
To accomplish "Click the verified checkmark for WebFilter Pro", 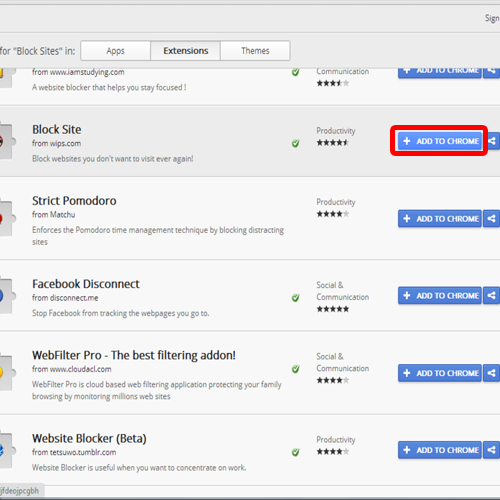I will tap(295, 369).
